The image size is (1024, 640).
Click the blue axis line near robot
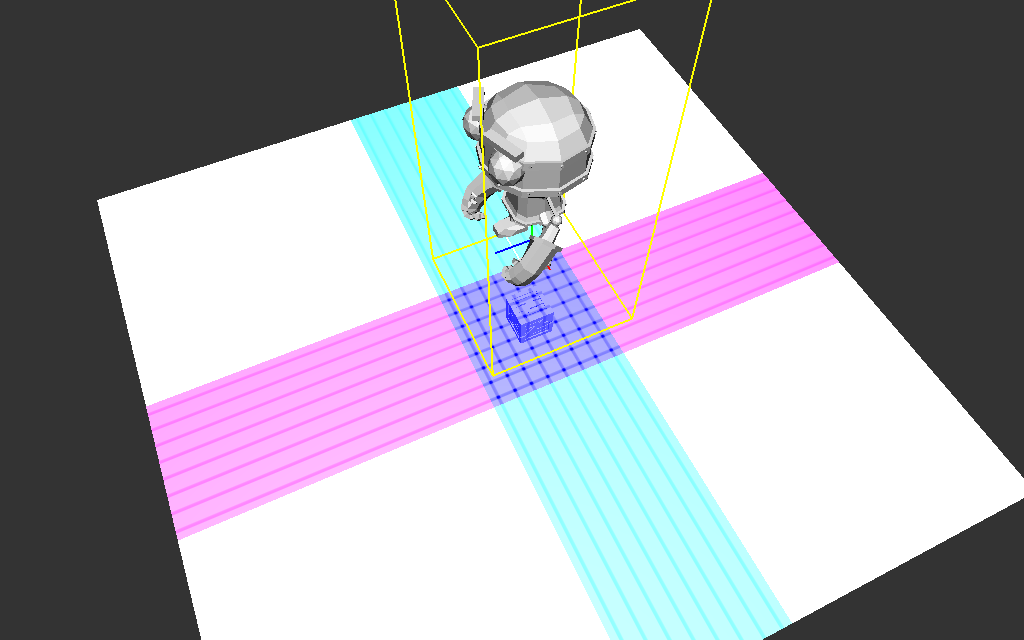[512, 246]
